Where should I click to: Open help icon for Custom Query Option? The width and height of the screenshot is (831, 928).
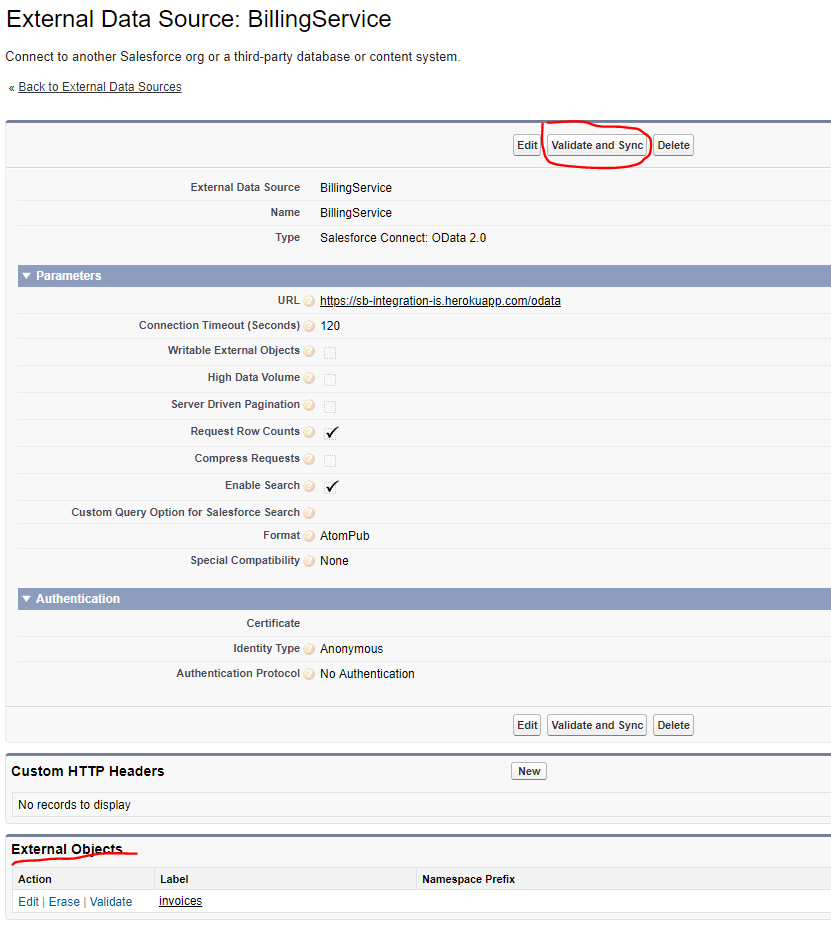pyautogui.click(x=309, y=513)
